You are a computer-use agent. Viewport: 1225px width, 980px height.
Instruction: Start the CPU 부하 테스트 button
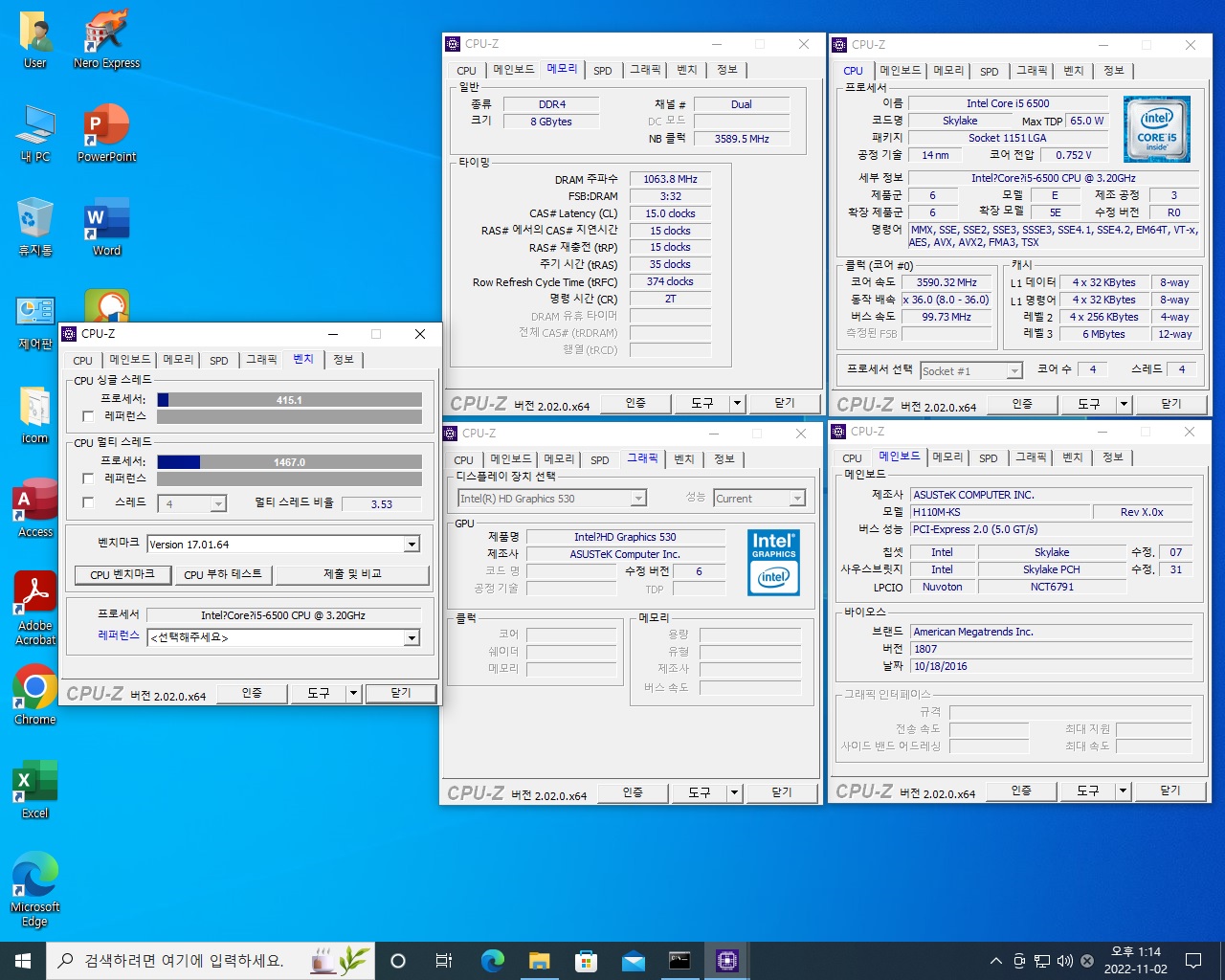tap(223, 574)
